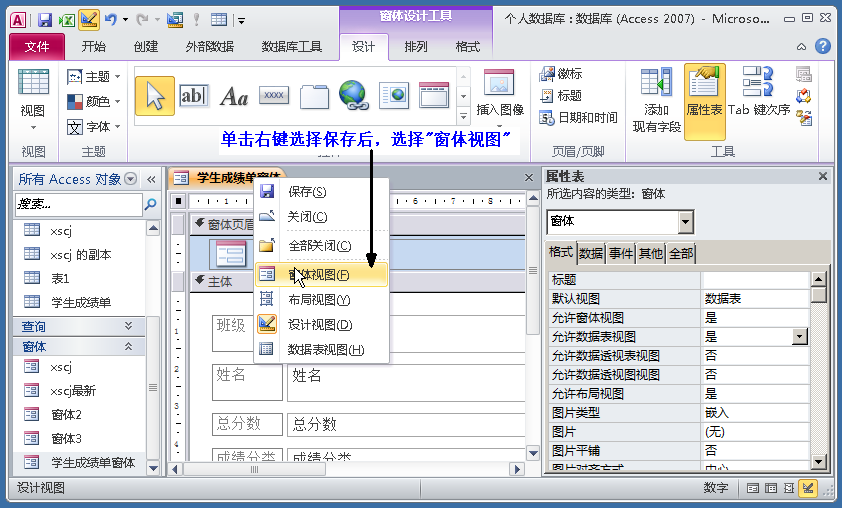Viewport: 842px width, 508px height.
Task: Click the Undo arrow icon
Action: (111, 20)
